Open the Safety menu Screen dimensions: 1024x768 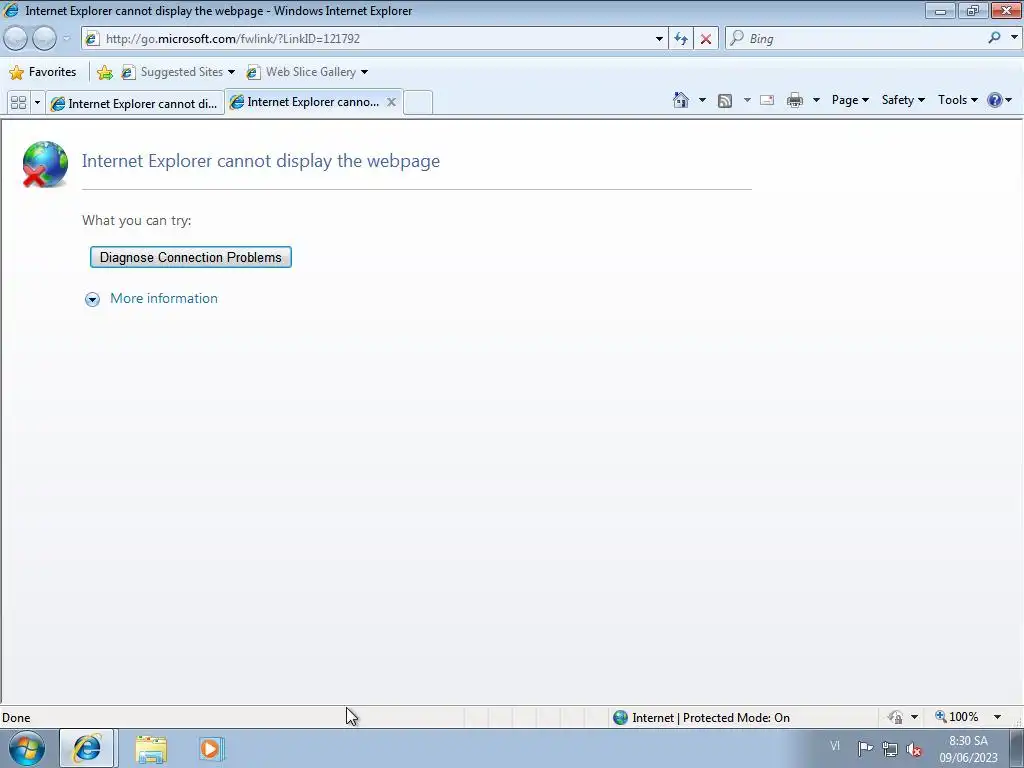coord(903,100)
